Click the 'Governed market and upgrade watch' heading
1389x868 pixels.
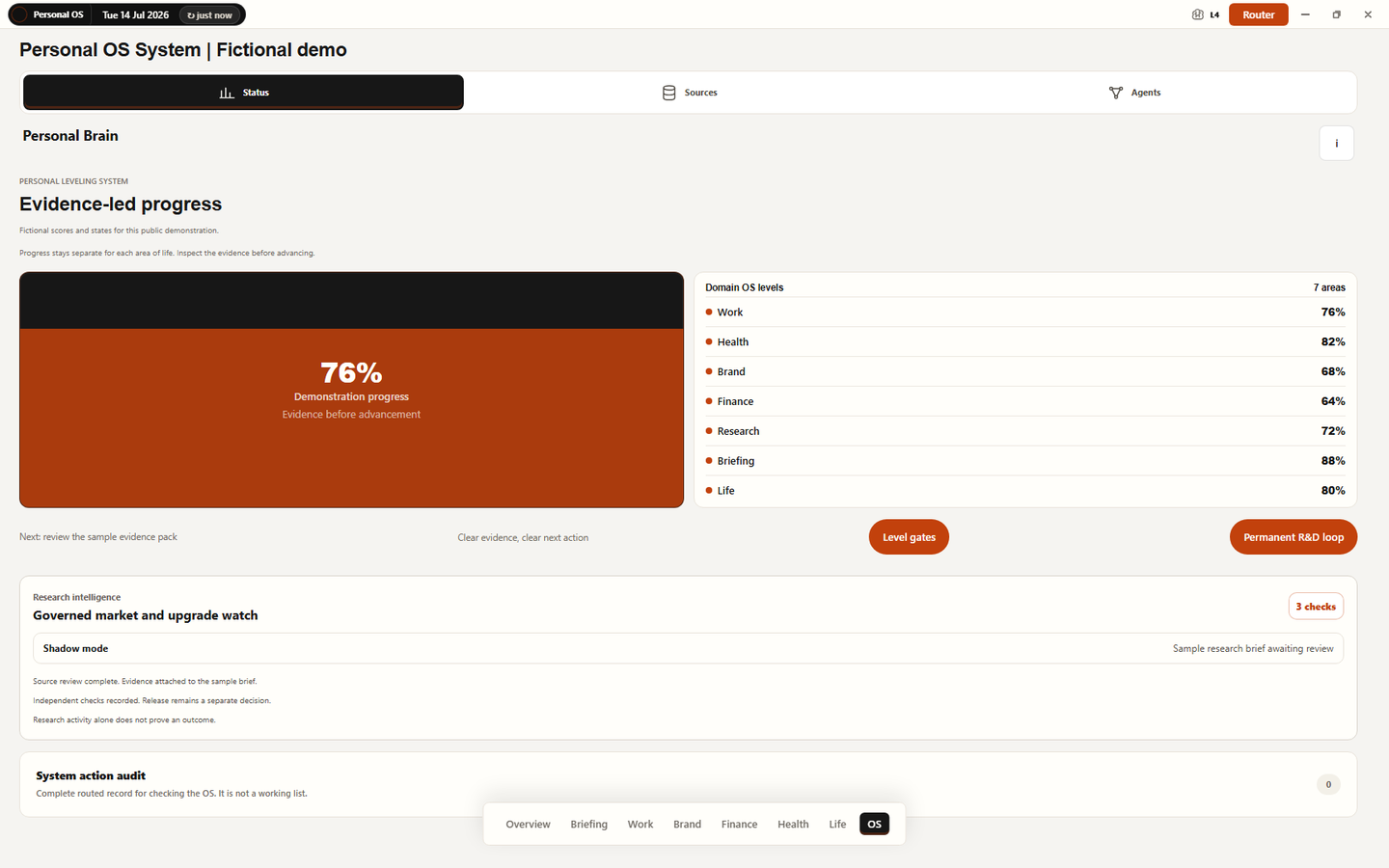pyautogui.click(x=146, y=615)
